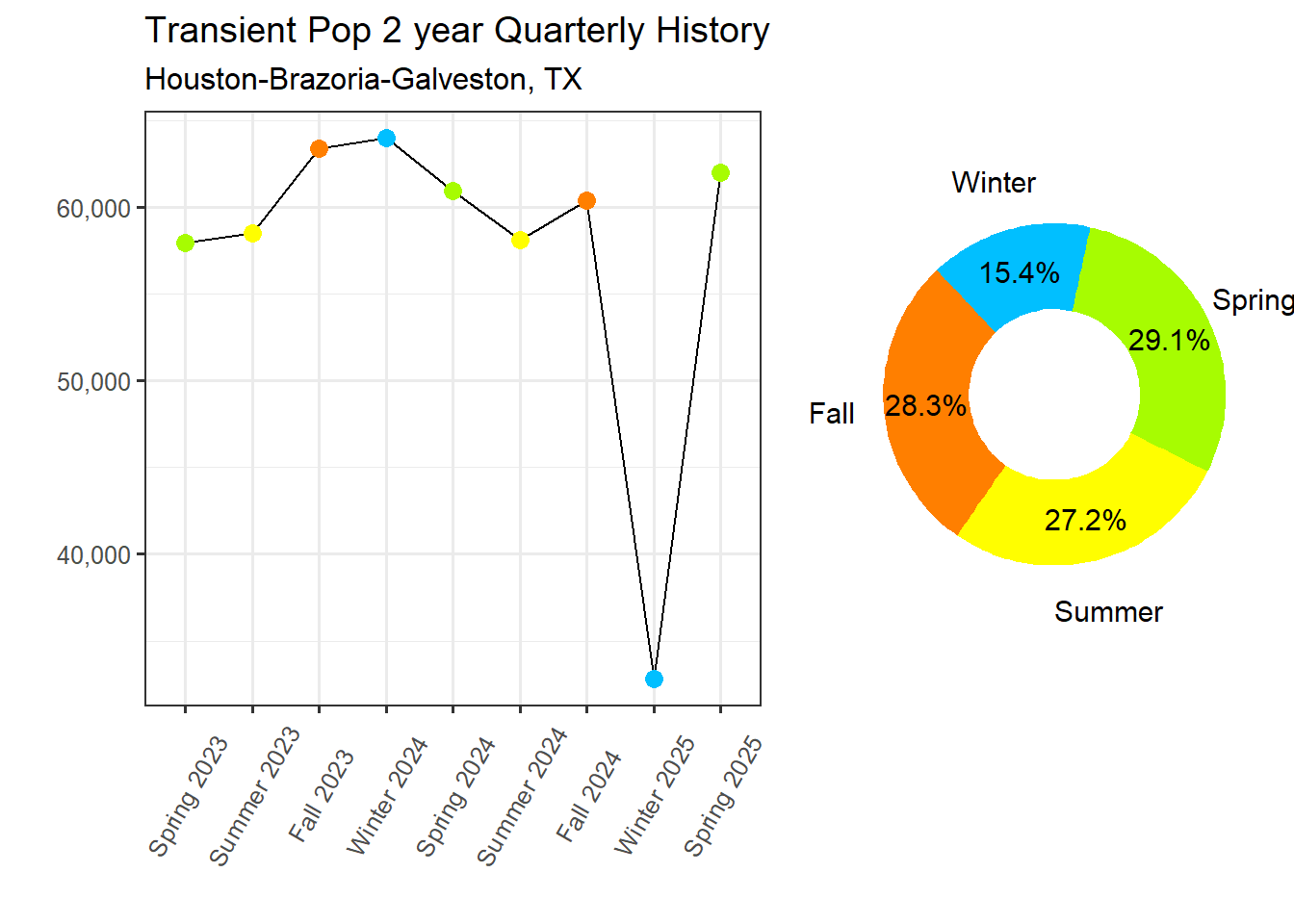Click the Houston-Brazoria-Galveston, TX subtitle
This screenshot has height=924, width=1294.
pyautogui.click(x=363, y=79)
